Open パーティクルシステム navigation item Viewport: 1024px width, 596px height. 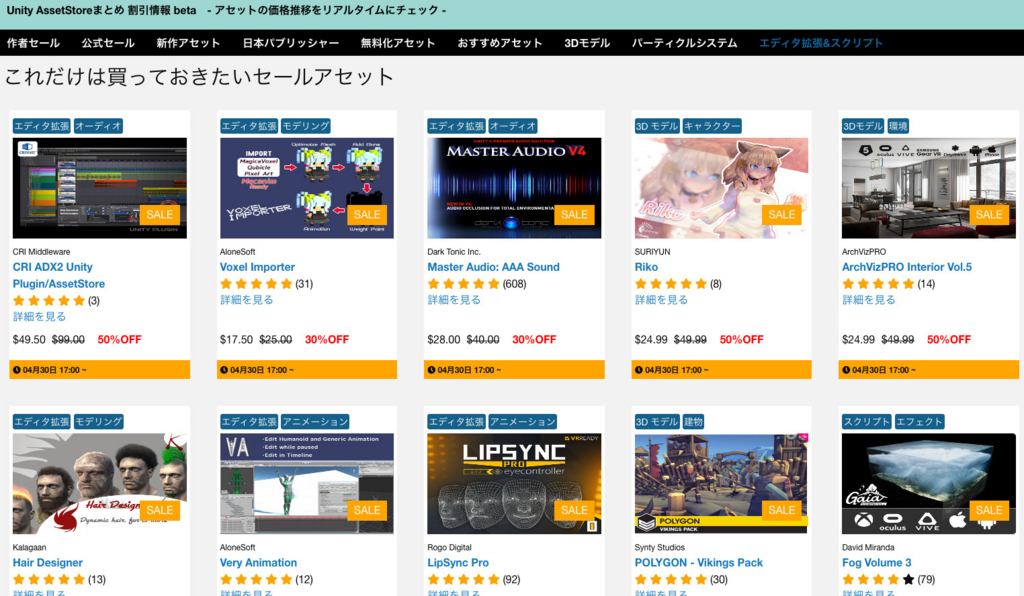click(x=684, y=43)
